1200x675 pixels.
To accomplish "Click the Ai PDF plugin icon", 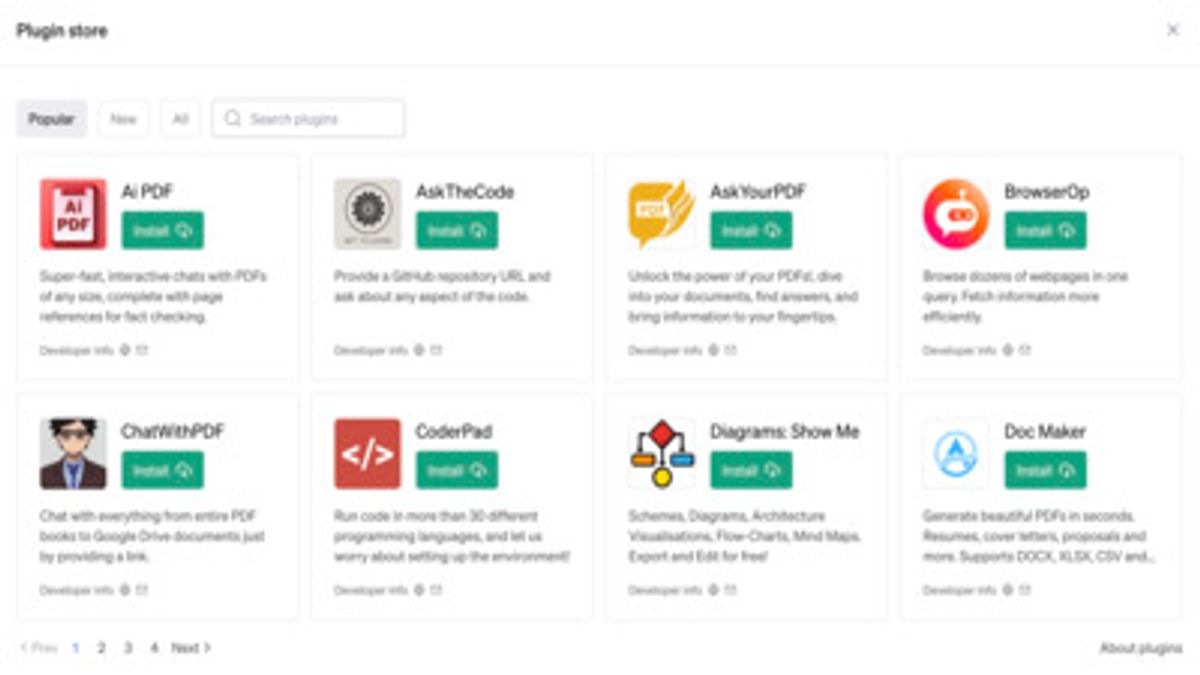I will tap(73, 214).
